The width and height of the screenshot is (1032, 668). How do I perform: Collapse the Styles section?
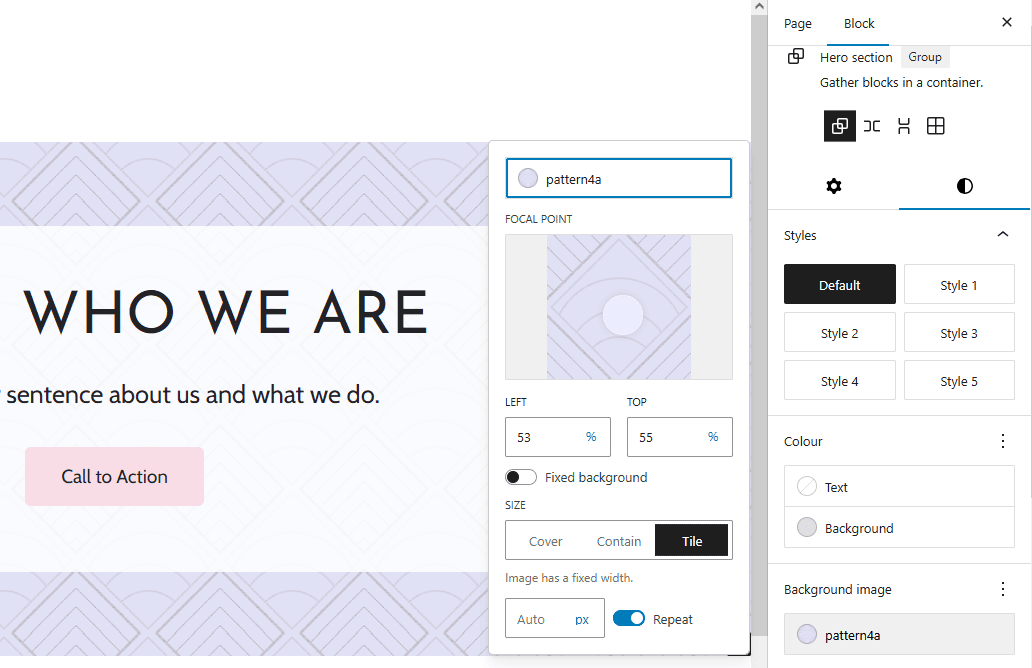1003,234
